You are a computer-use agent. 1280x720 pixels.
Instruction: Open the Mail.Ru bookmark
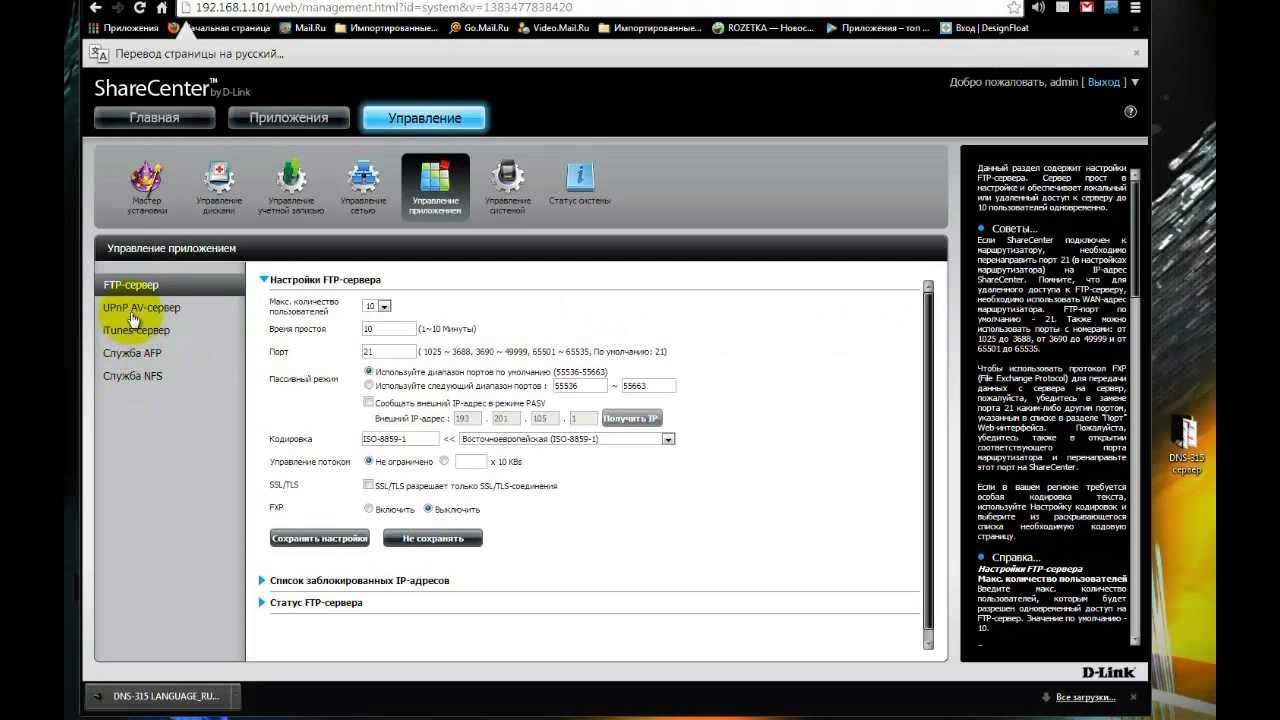[302, 28]
